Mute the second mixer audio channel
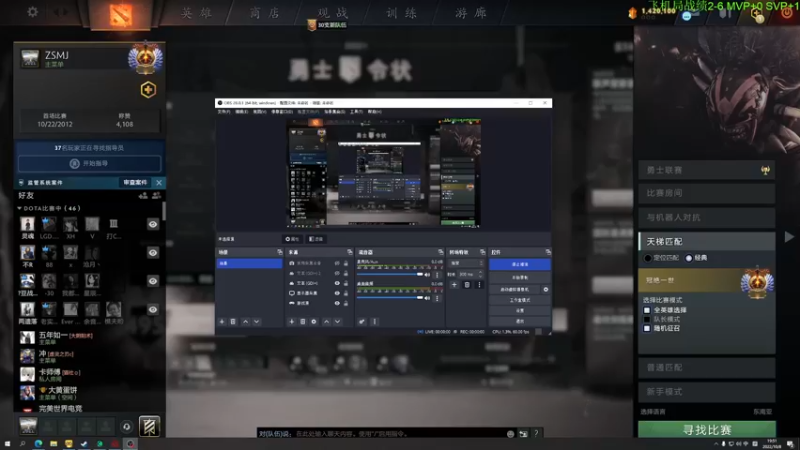Viewport: 800px width, 450px height. tap(428, 298)
